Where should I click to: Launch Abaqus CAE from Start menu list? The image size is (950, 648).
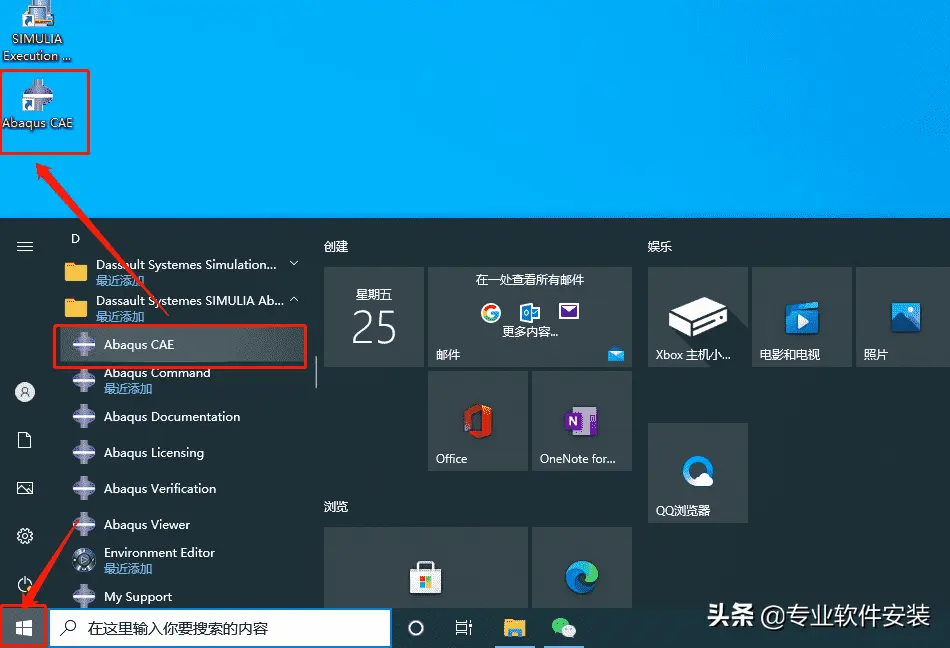180,345
